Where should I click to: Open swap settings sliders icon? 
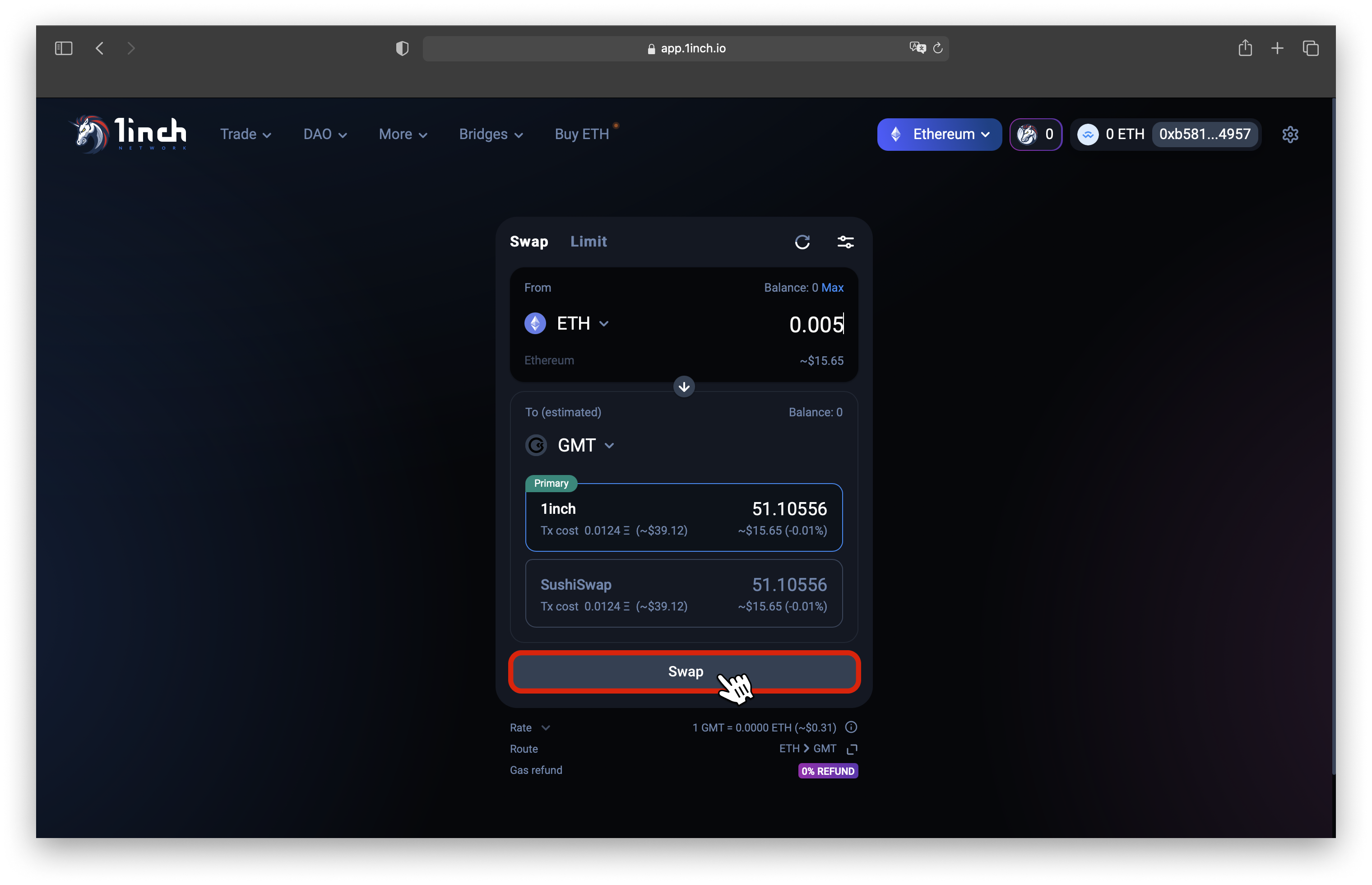845,242
